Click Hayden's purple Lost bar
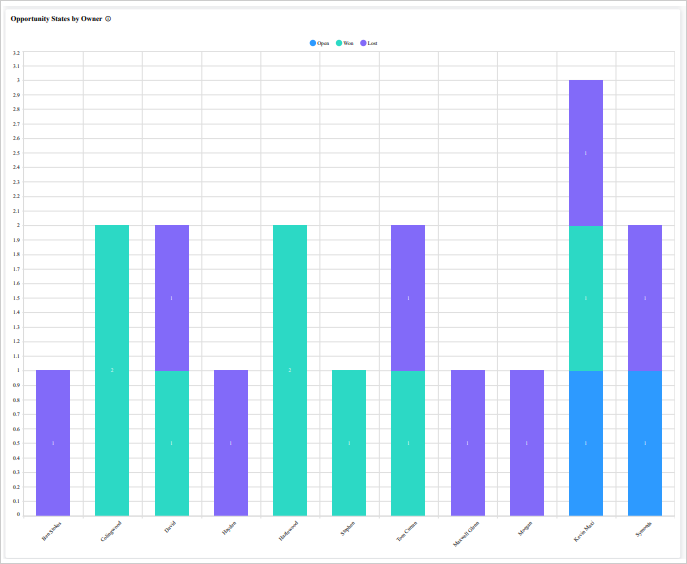687x564 pixels. click(230, 443)
